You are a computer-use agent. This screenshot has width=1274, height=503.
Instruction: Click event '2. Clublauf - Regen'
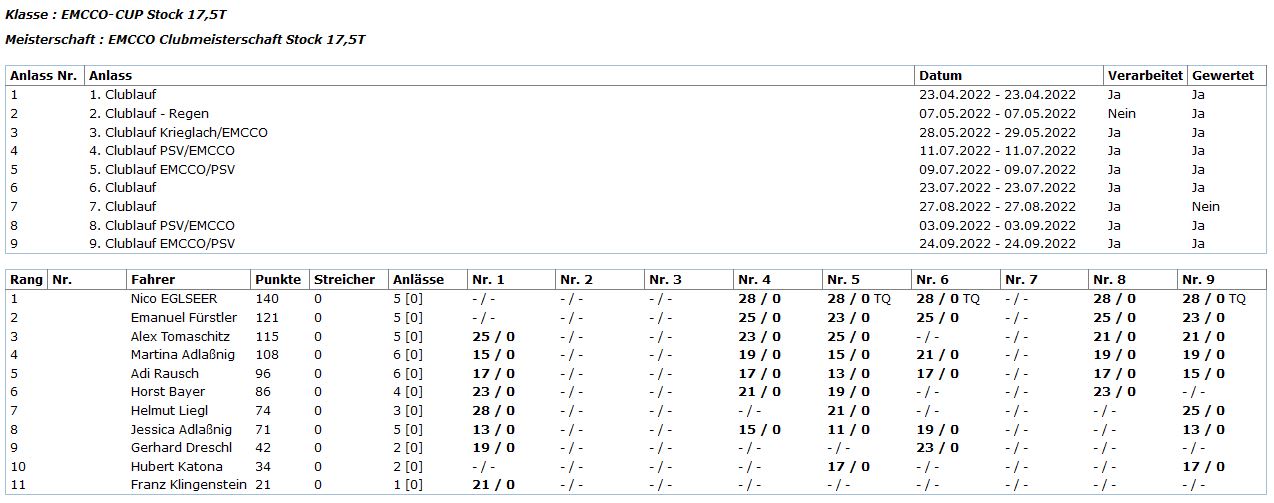click(149, 113)
